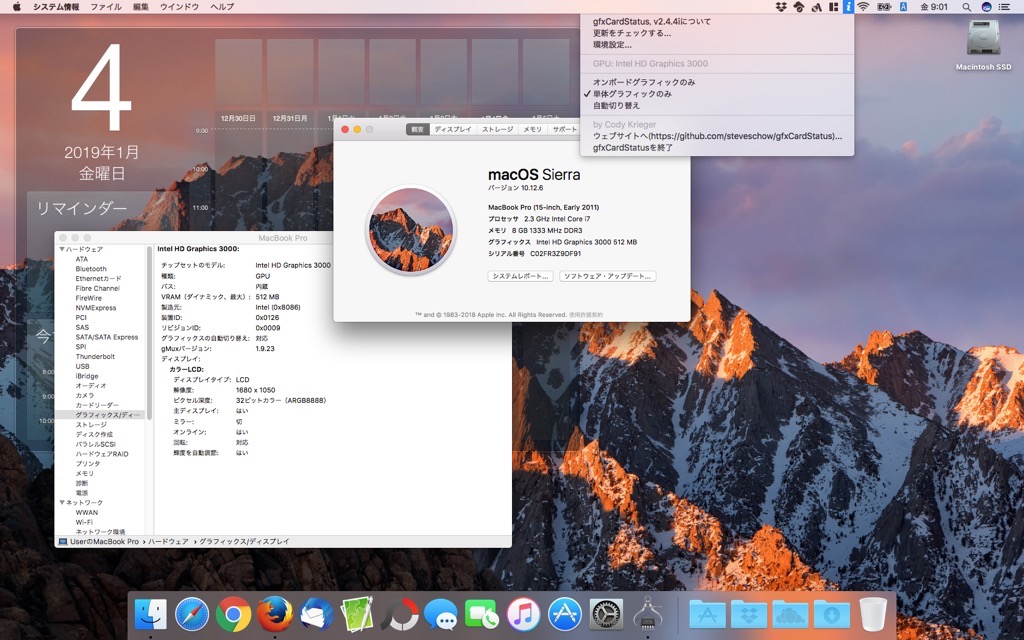Open System Preferences gear in the Dock
The width and height of the screenshot is (1024, 640).
coord(606,615)
